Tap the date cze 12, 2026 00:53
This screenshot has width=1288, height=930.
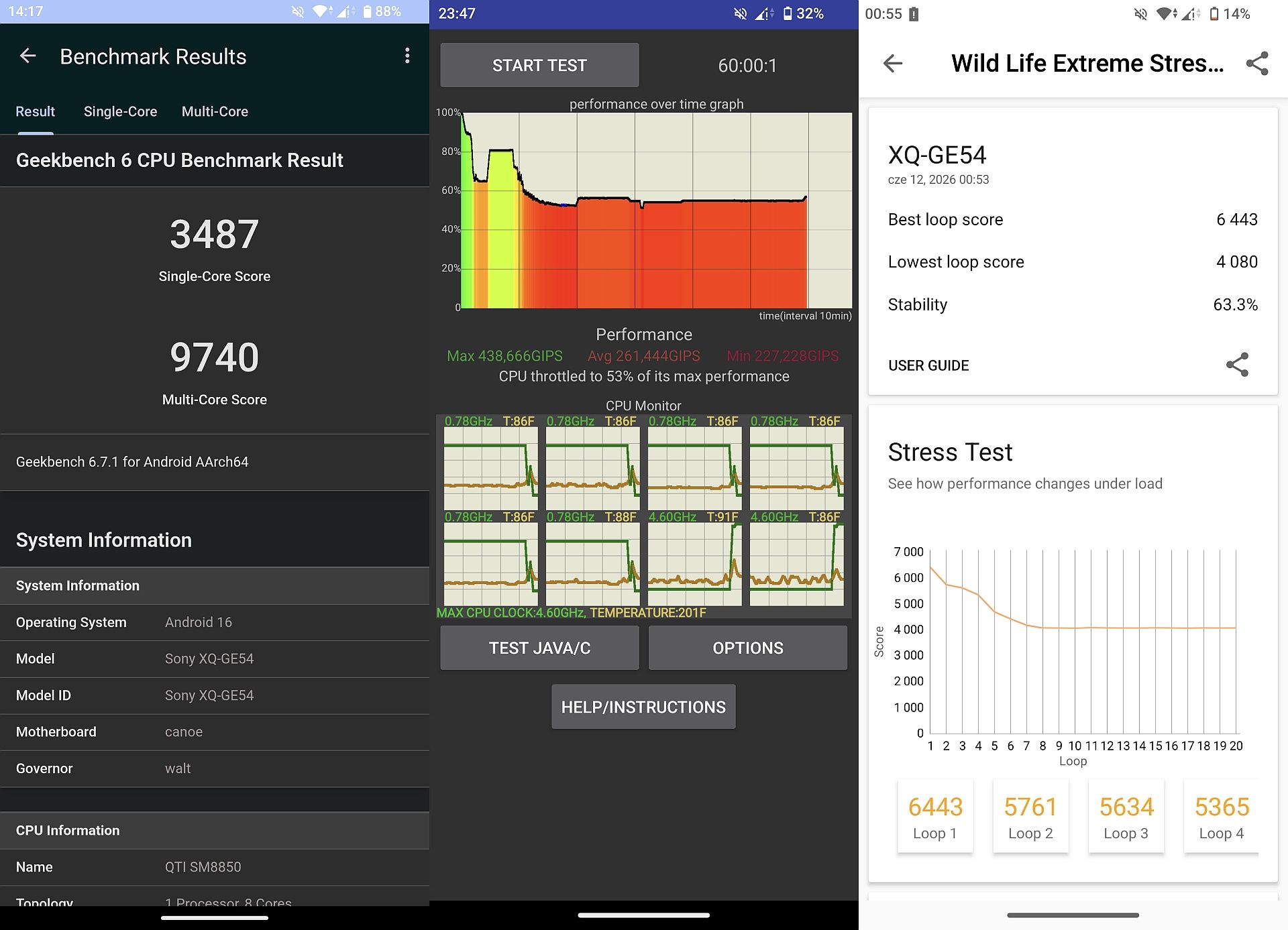coord(938,180)
